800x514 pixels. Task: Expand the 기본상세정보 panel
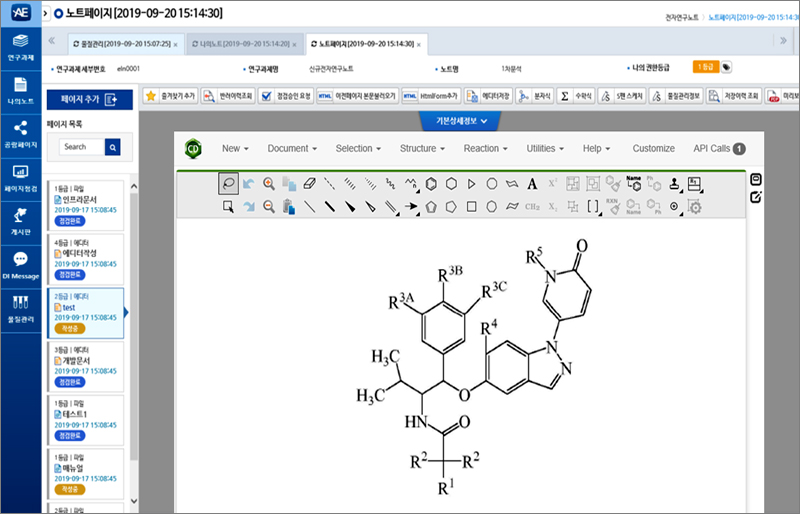pyautogui.click(x=459, y=121)
